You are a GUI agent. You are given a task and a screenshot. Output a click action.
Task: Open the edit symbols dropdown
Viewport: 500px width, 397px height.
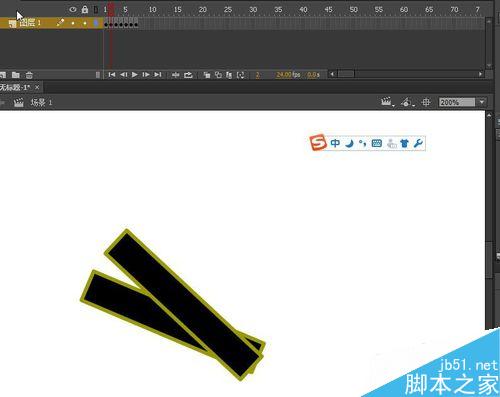coord(407,102)
